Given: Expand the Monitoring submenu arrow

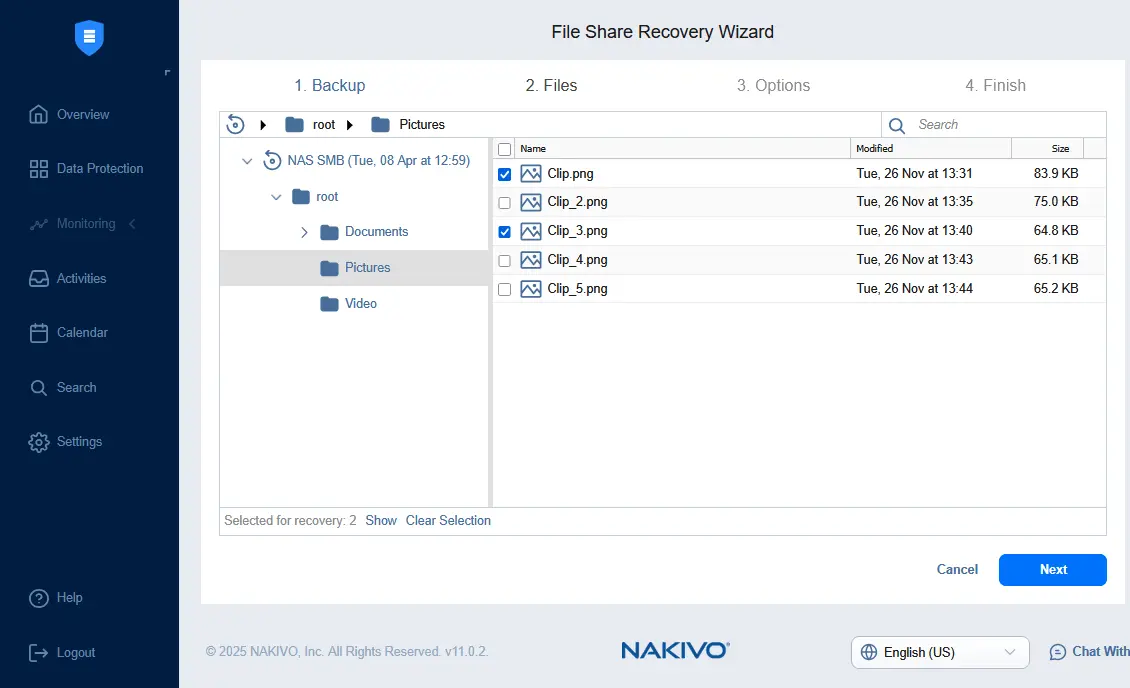Looking at the screenshot, I should [132, 224].
